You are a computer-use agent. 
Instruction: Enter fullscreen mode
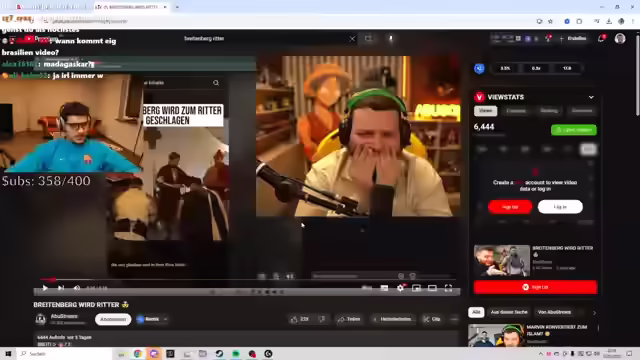click(x=448, y=288)
